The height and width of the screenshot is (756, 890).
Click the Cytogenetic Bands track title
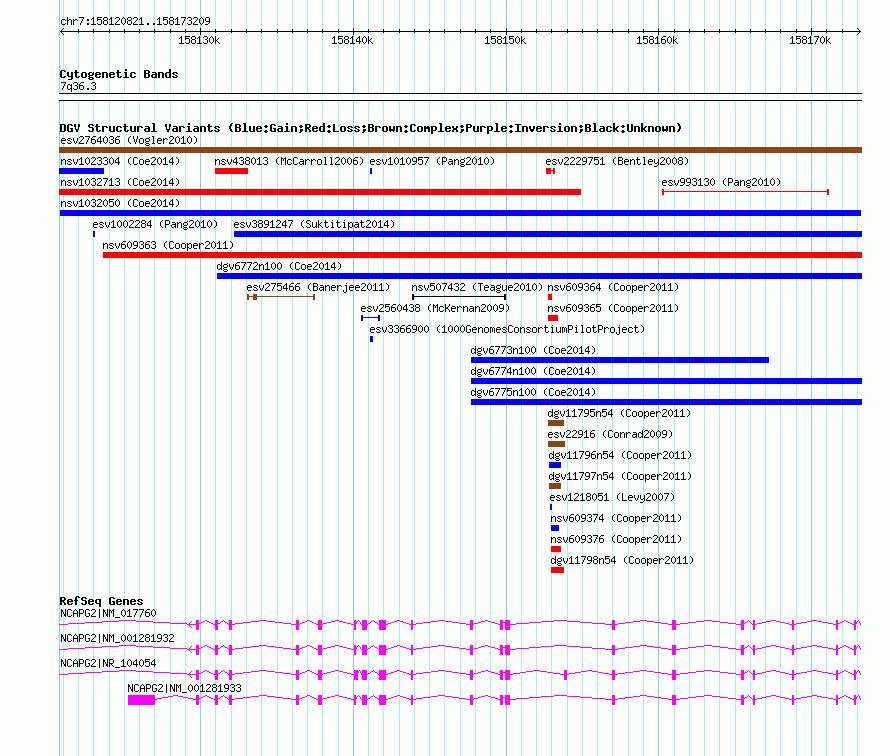(119, 74)
